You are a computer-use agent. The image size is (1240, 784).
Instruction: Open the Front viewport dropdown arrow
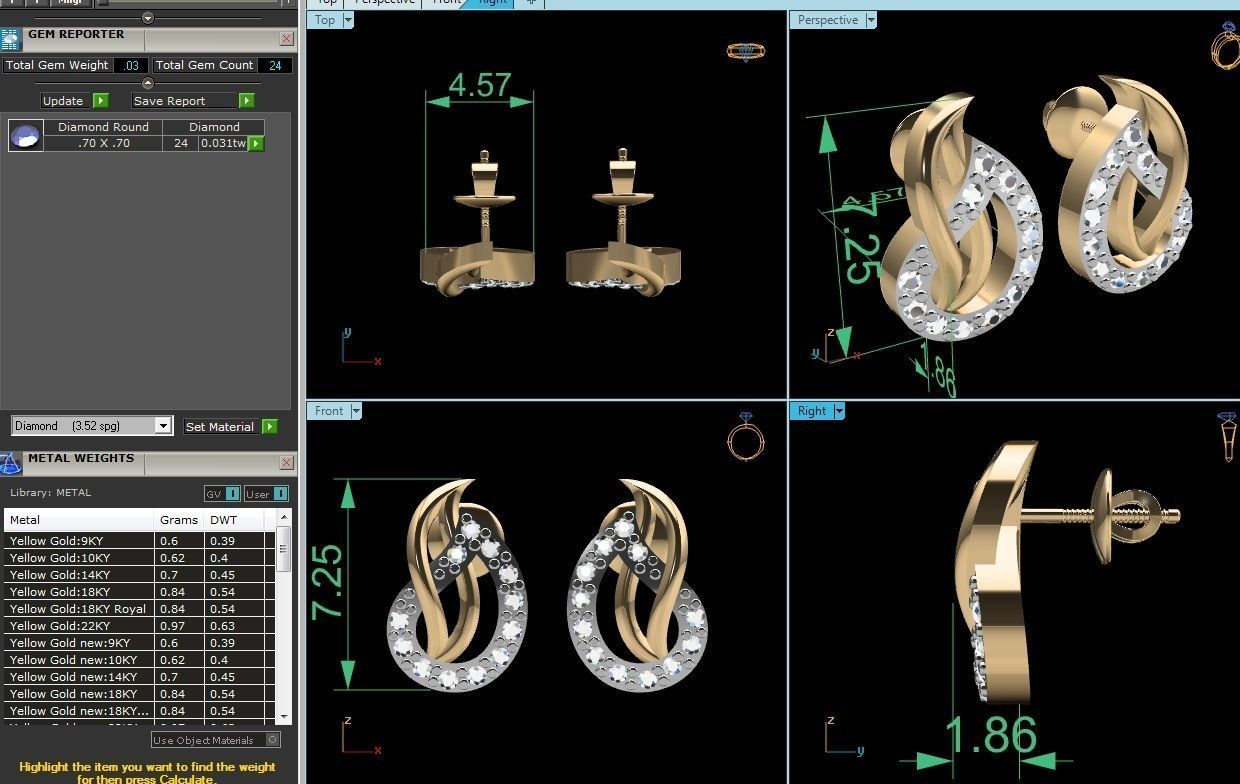356,411
